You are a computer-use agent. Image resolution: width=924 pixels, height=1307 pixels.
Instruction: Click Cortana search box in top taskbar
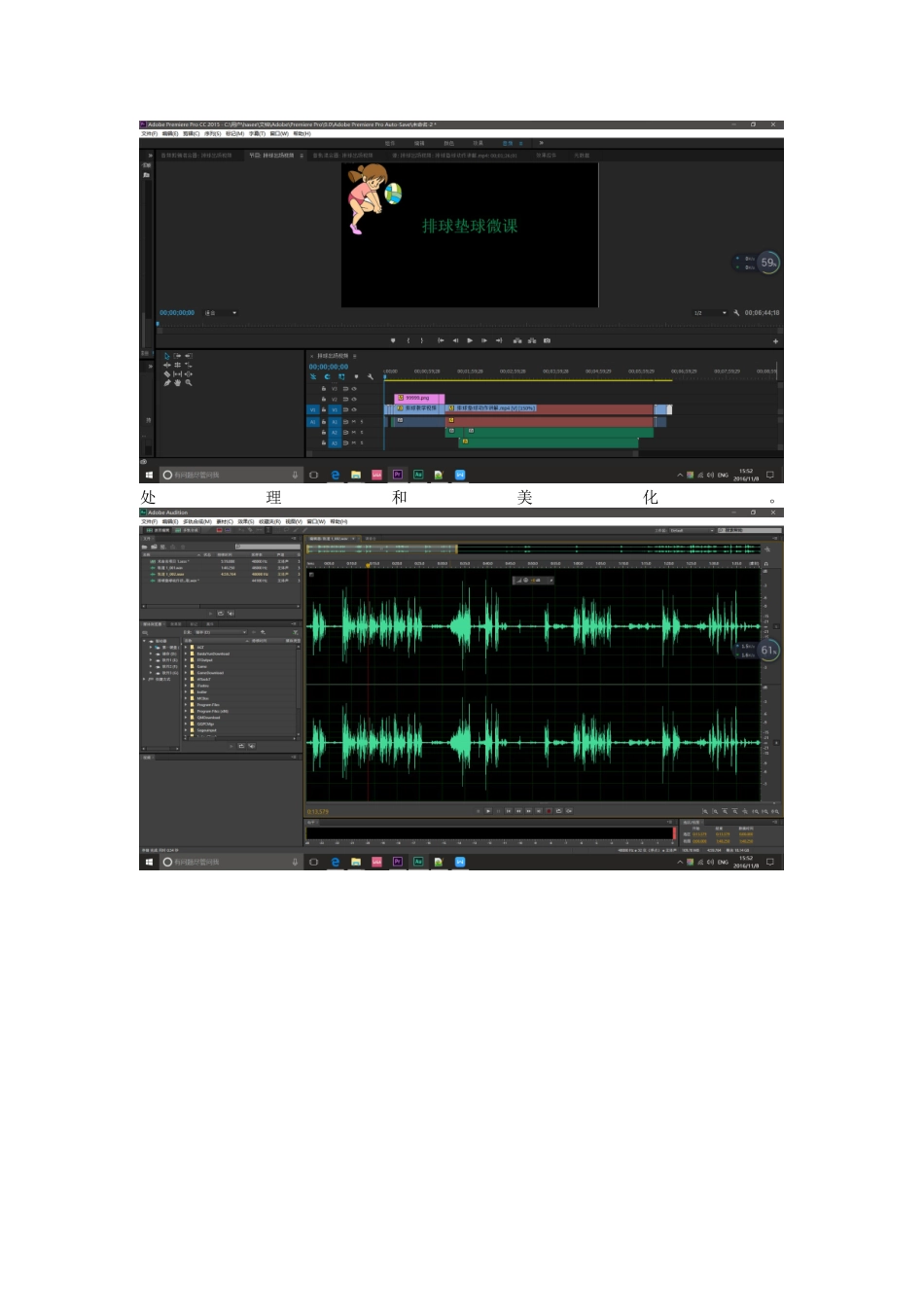point(231,475)
